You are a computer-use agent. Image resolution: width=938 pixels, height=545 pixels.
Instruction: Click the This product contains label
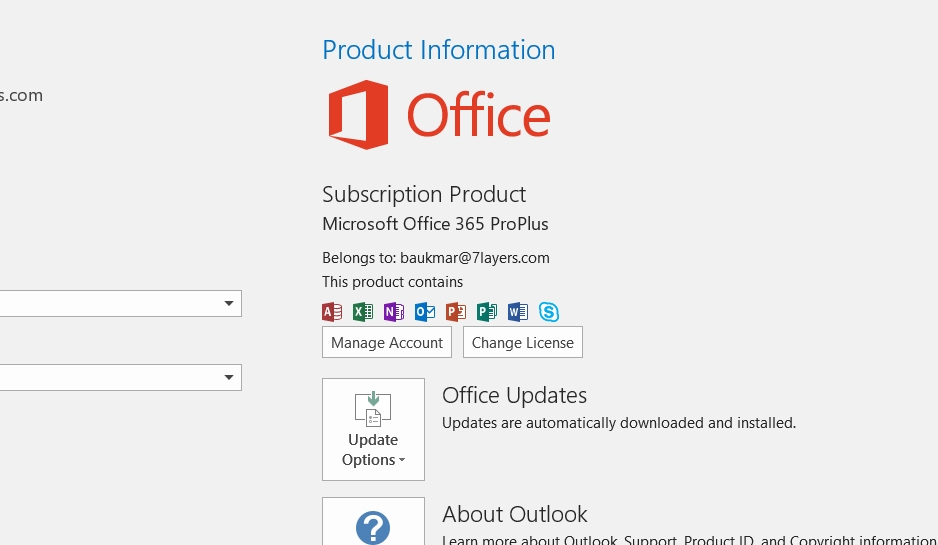392,282
